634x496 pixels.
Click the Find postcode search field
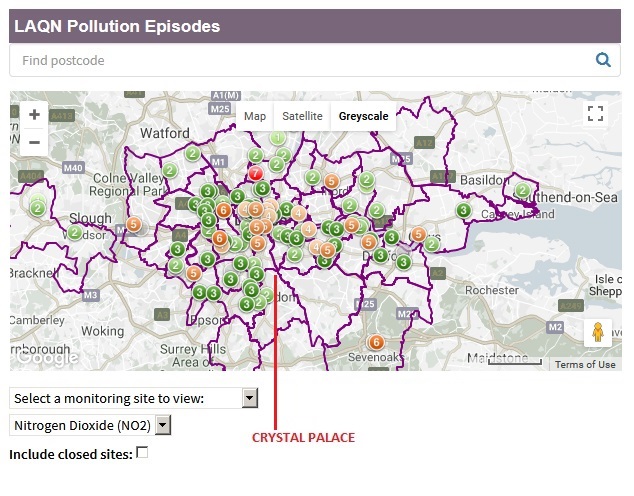[300, 60]
